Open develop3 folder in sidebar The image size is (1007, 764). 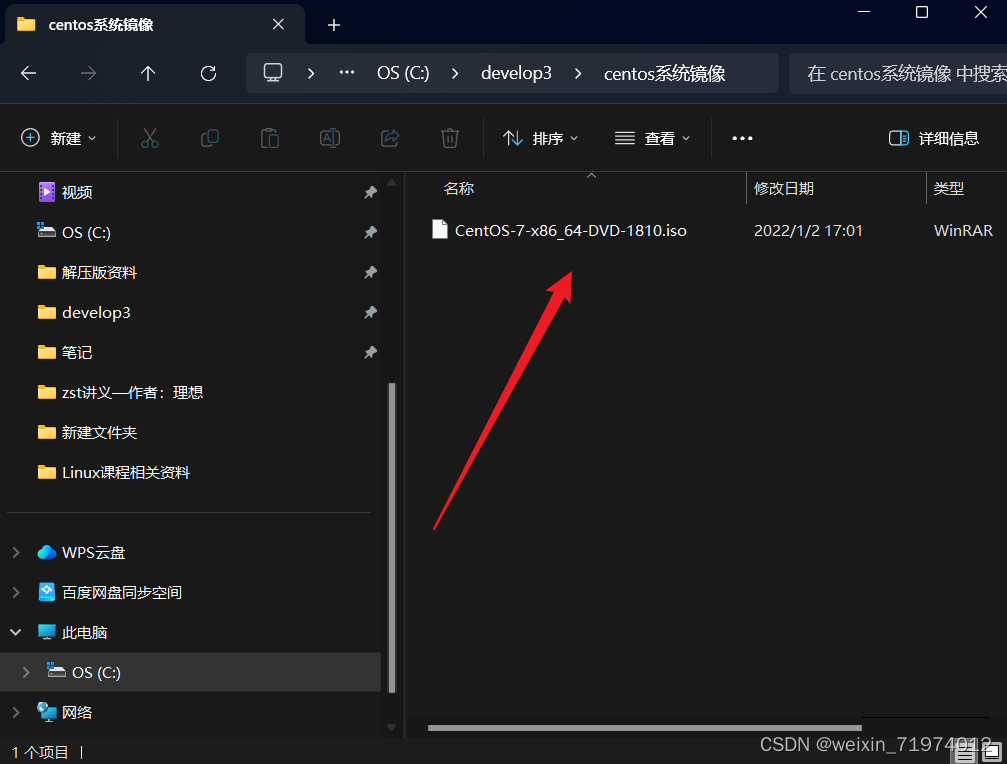pyautogui.click(x=84, y=312)
